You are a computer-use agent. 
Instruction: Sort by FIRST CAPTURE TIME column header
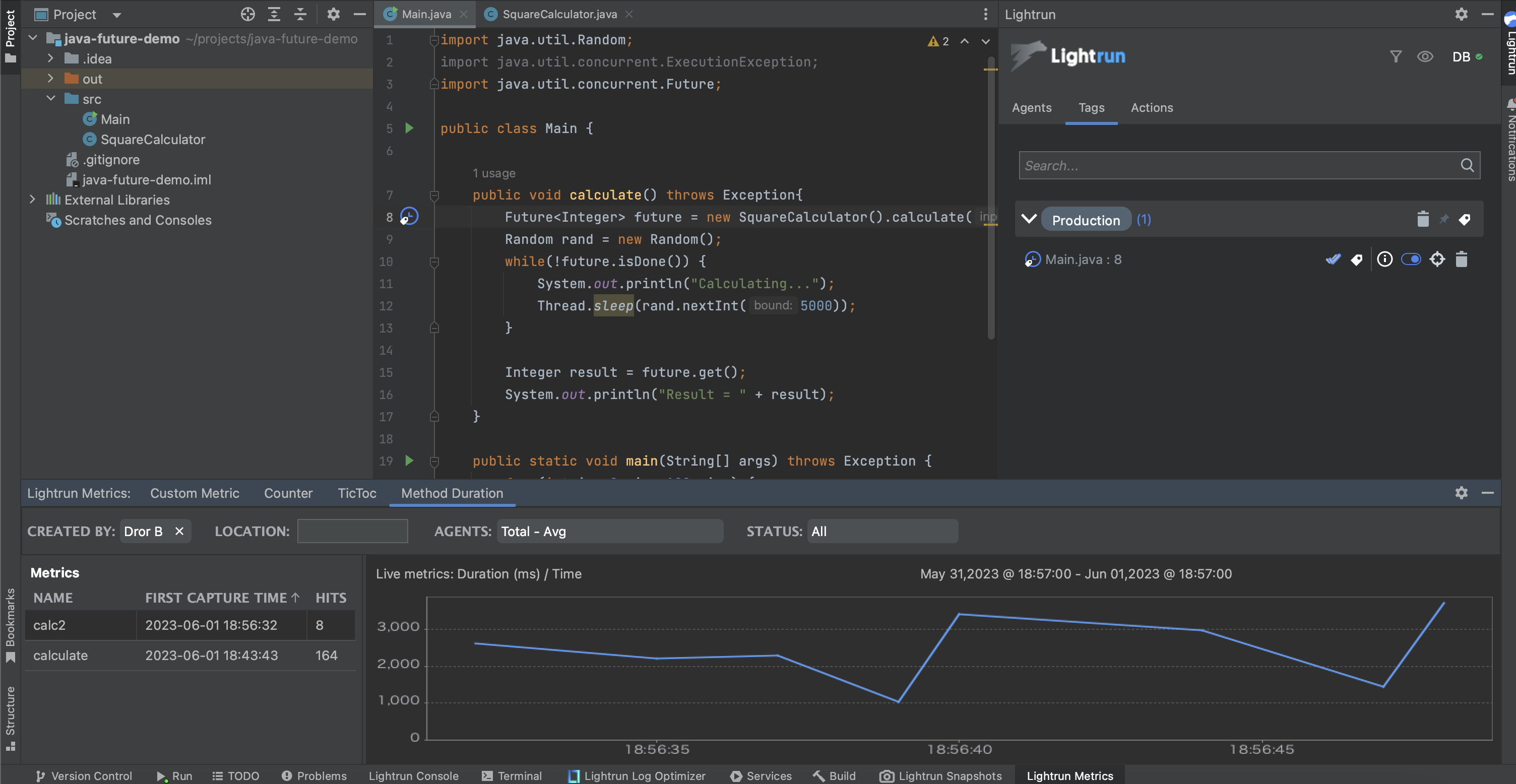pos(222,598)
